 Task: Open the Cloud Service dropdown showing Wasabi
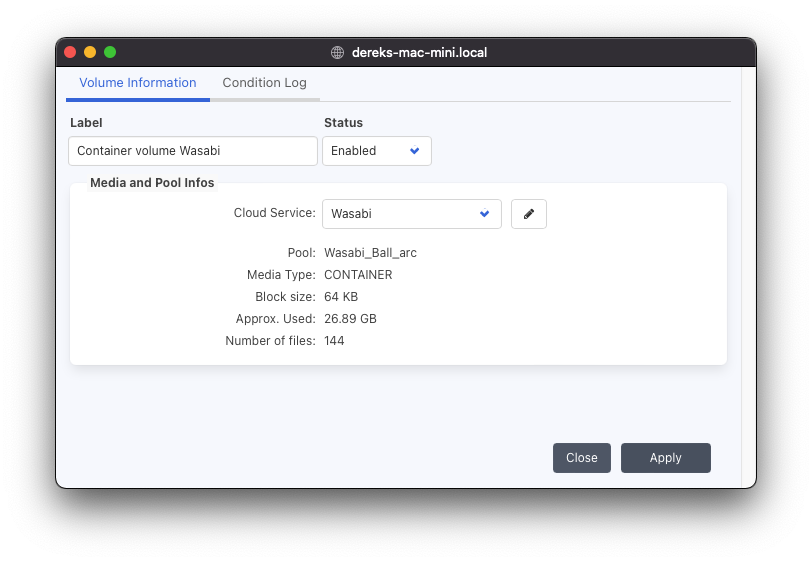[x=412, y=214]
